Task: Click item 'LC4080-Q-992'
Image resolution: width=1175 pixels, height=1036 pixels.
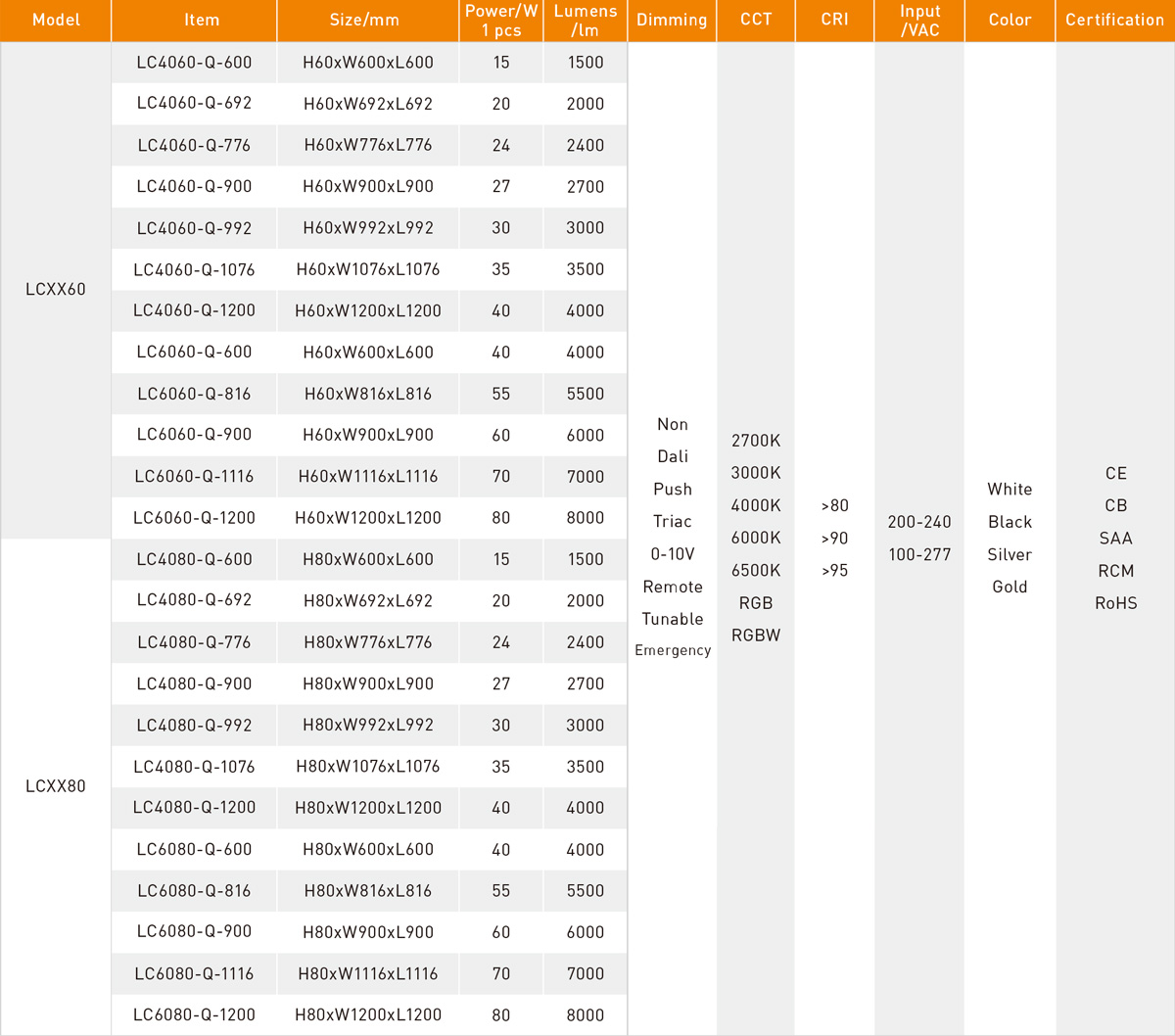Action: [195, 725]
